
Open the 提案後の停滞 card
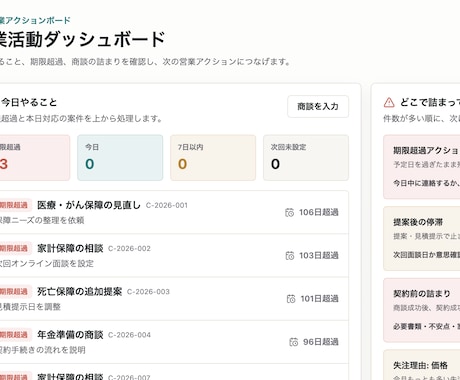point(422,238)
